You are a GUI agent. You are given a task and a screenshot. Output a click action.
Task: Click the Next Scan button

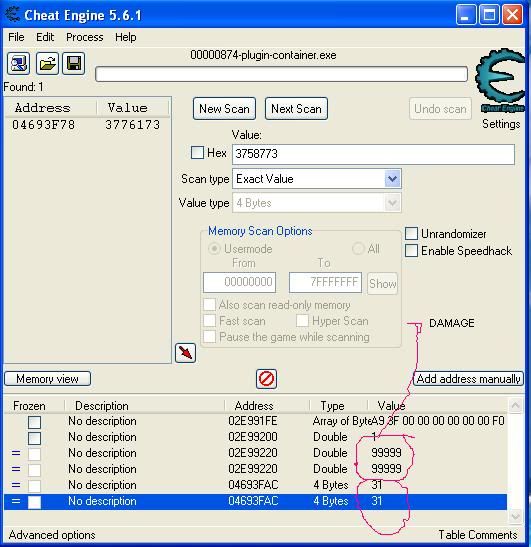click(296, 109)
